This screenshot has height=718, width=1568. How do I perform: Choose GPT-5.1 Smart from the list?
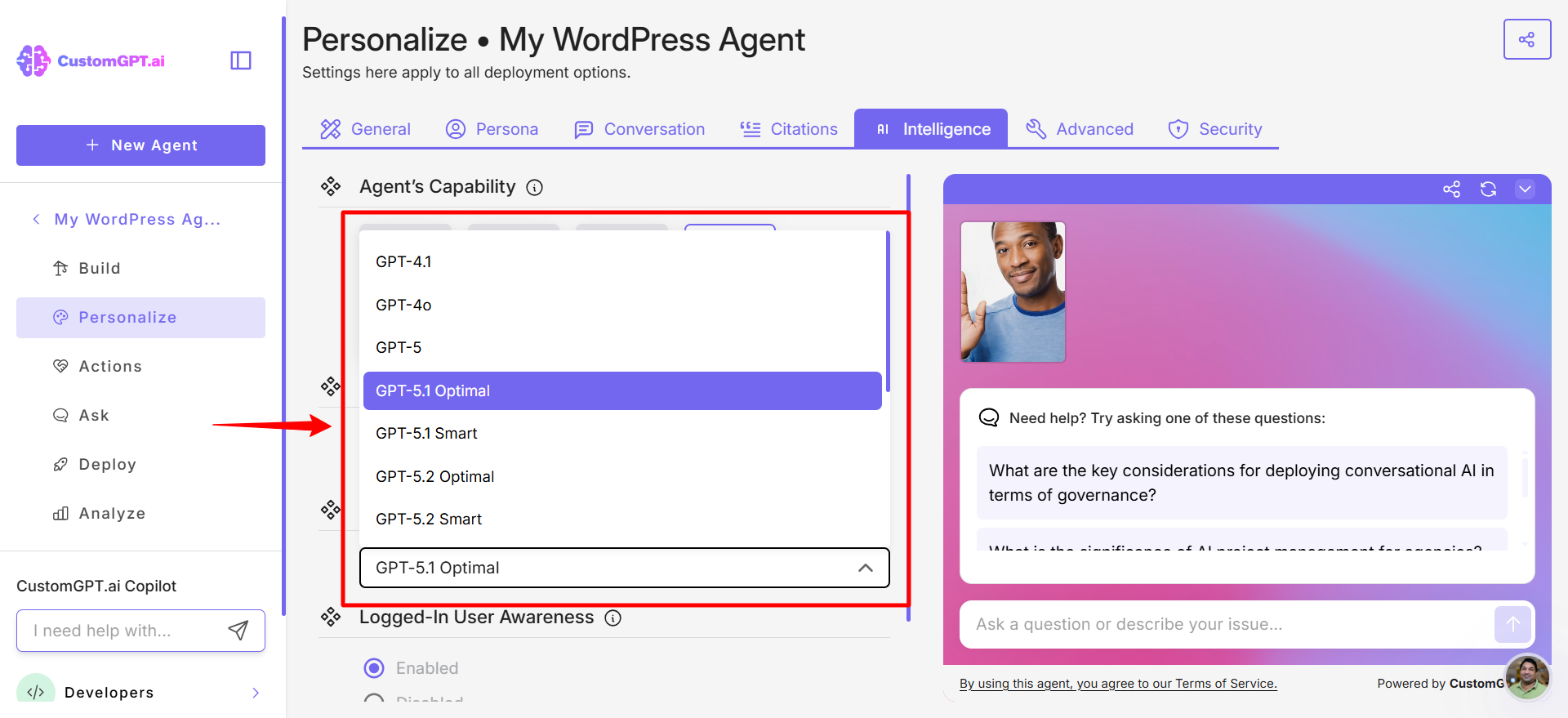622,434
